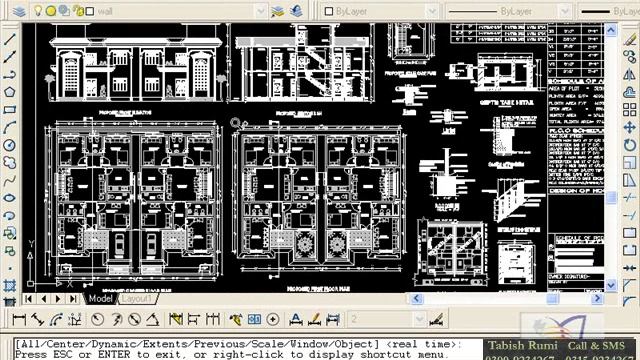Select the Move tool
Screen dimensions: 640x360
[x=629, y=127]
